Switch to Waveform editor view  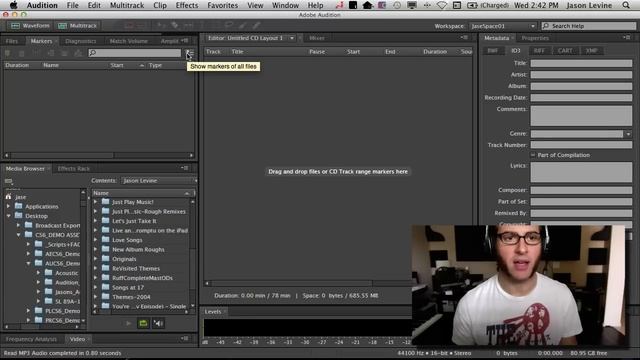tap(30, 26)
